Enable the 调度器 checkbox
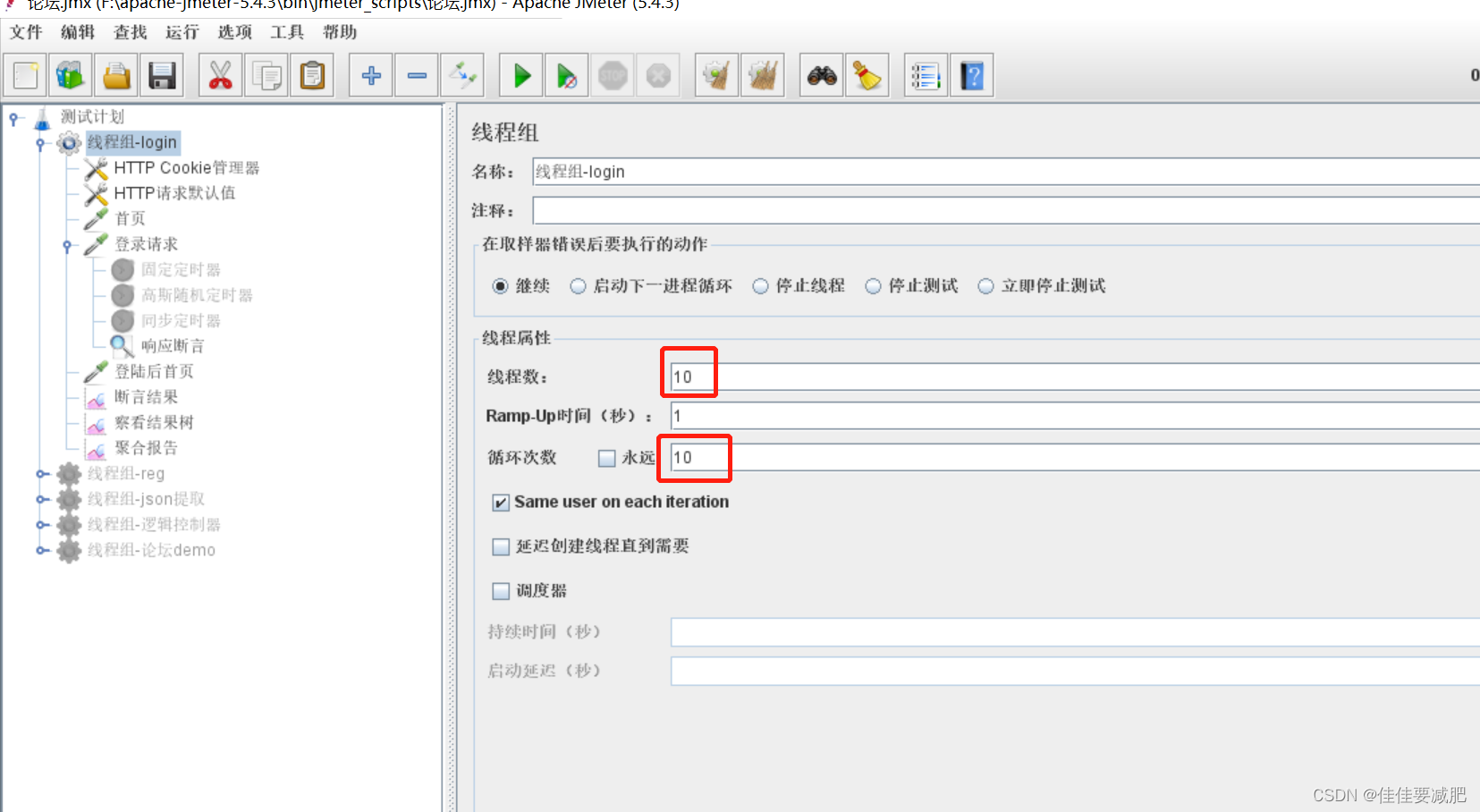Screen dimensions: 1480x812 501,591
